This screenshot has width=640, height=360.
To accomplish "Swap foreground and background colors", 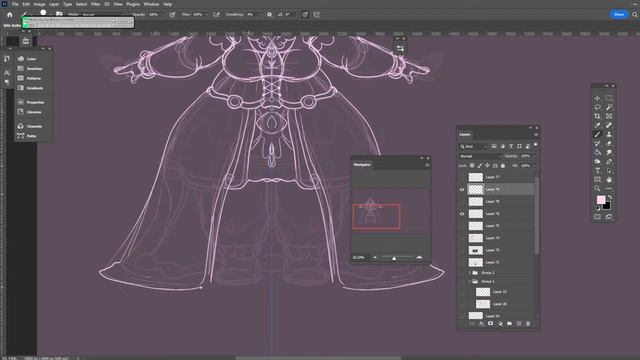I will pyautogui.click(x=610, y=197).
